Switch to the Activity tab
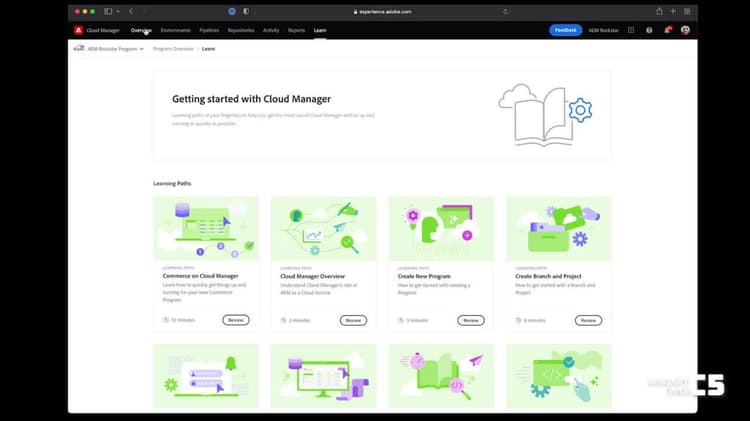The width and height of the screenshot is (750, 421). click(x=271, y=30)
